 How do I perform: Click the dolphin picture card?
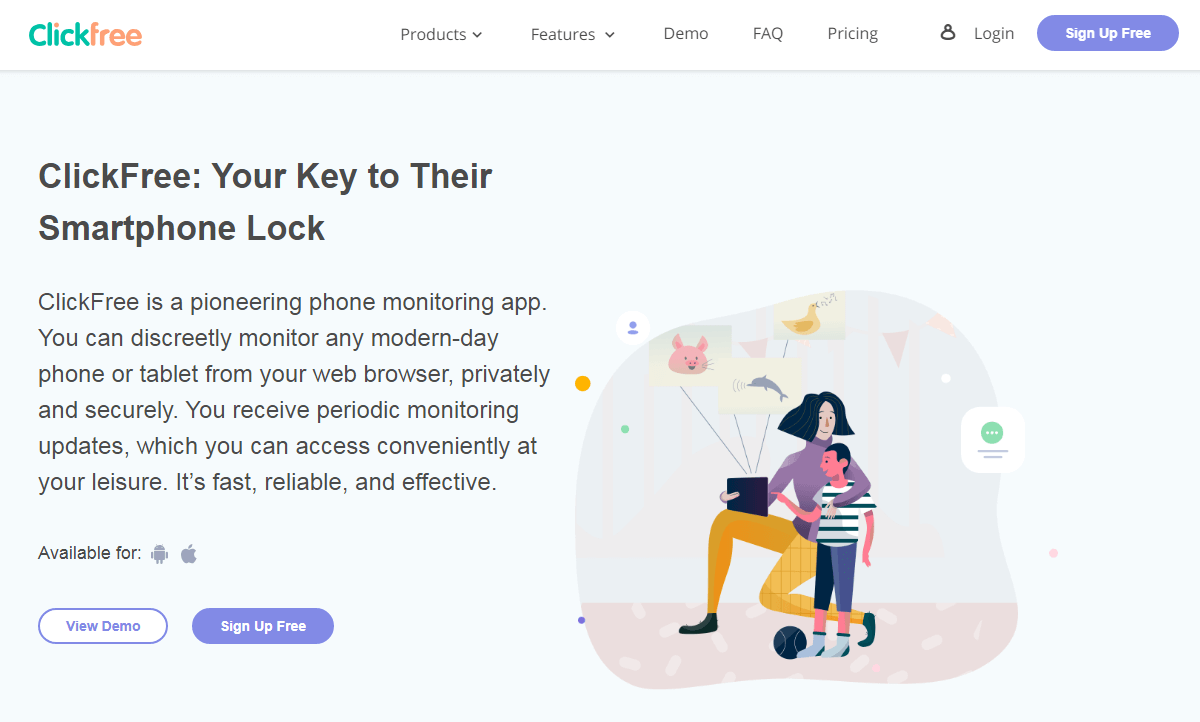760,386
